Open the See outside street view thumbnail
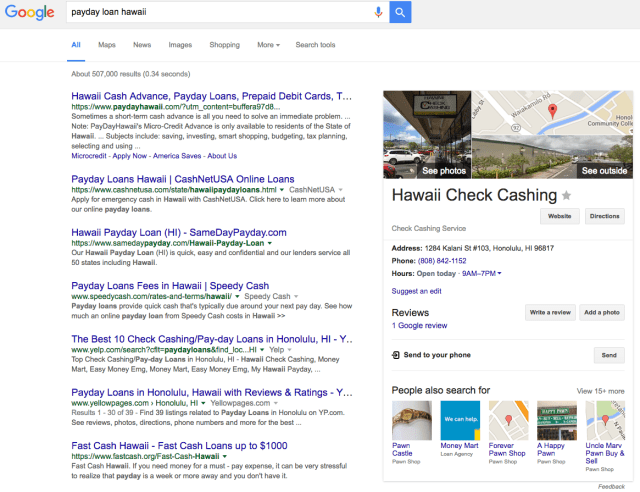The image size is (640, 492). click(552, 157)
